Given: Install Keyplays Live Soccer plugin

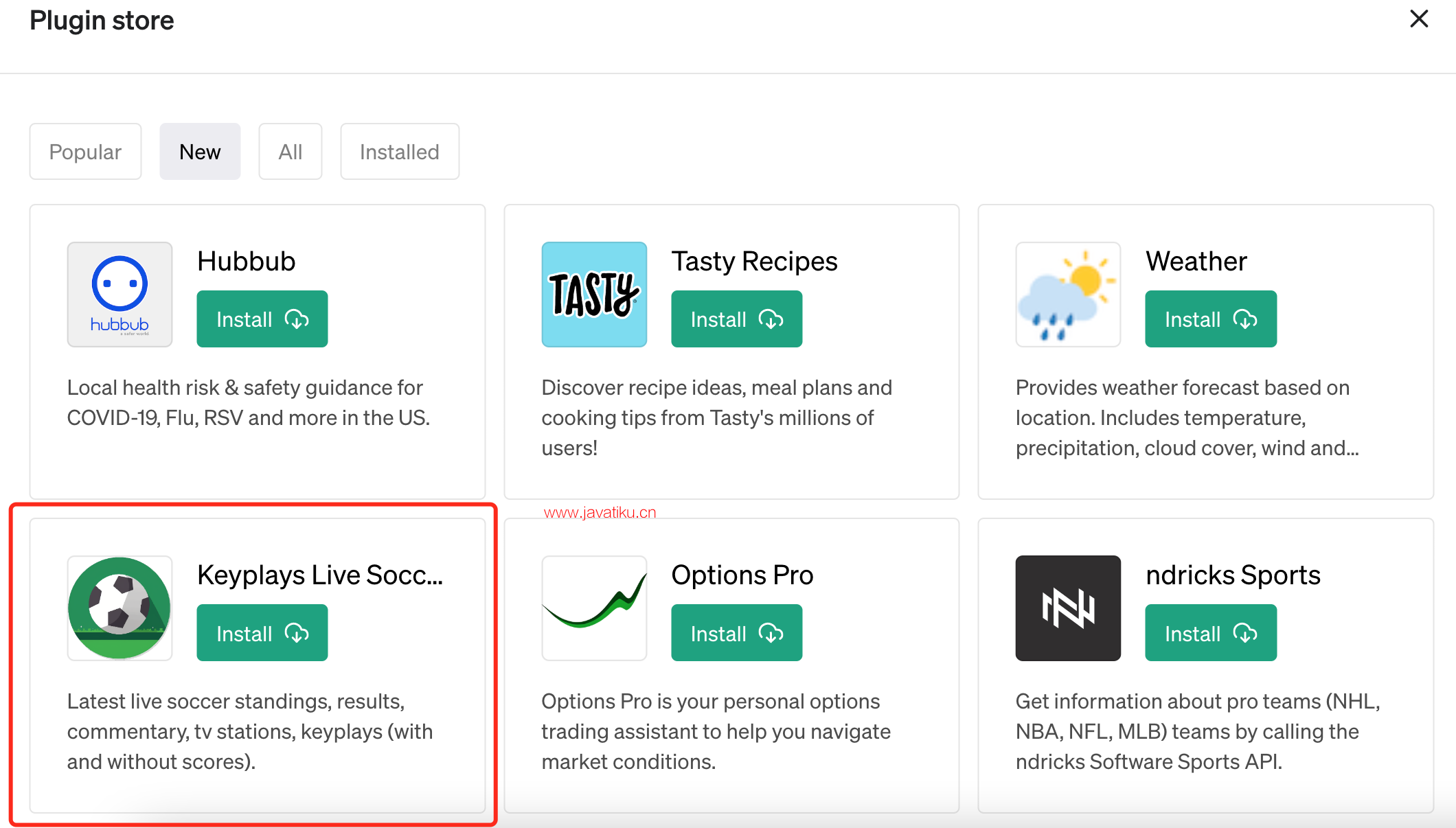Looking at the screenshot, I should [x=262, y=633].
